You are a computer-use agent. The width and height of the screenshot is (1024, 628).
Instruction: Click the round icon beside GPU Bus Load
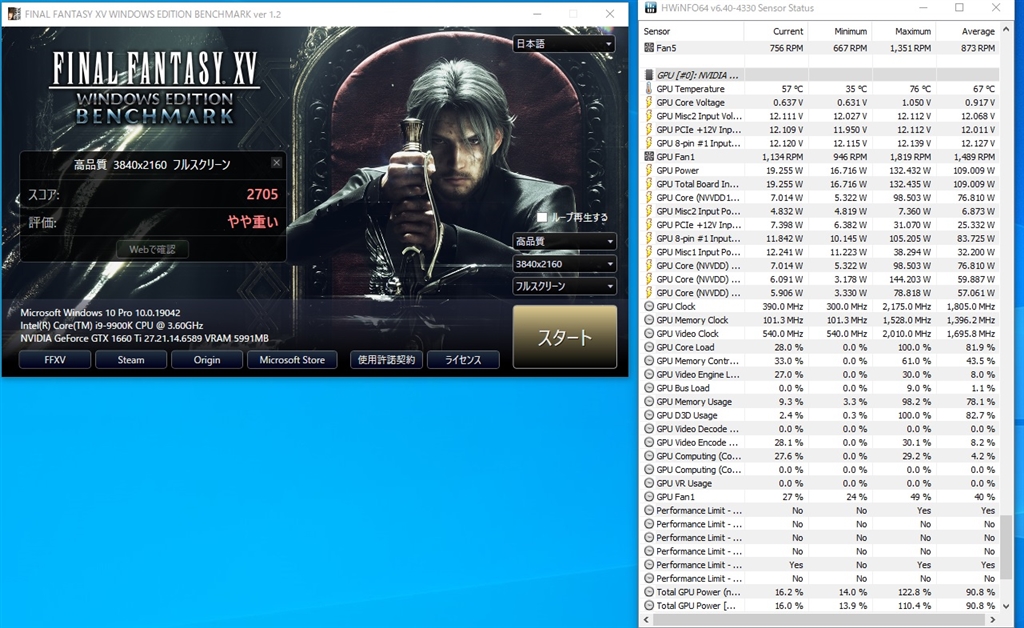pos(648,388)
